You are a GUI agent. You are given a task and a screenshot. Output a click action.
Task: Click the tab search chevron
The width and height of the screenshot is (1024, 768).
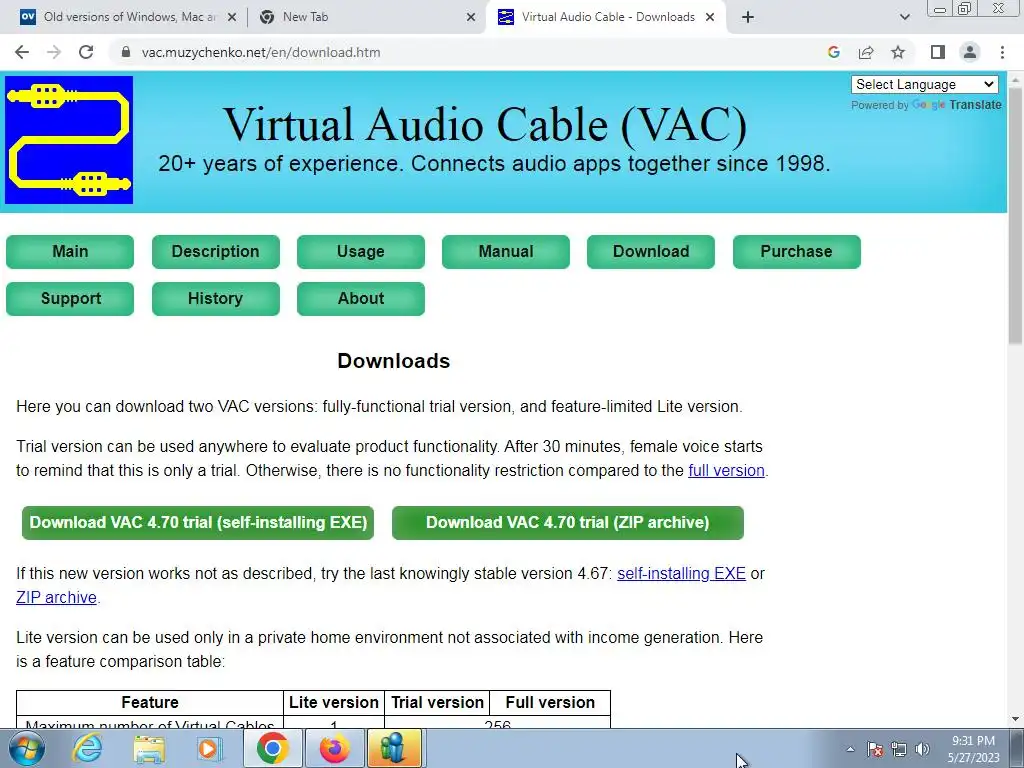[904, 17]
